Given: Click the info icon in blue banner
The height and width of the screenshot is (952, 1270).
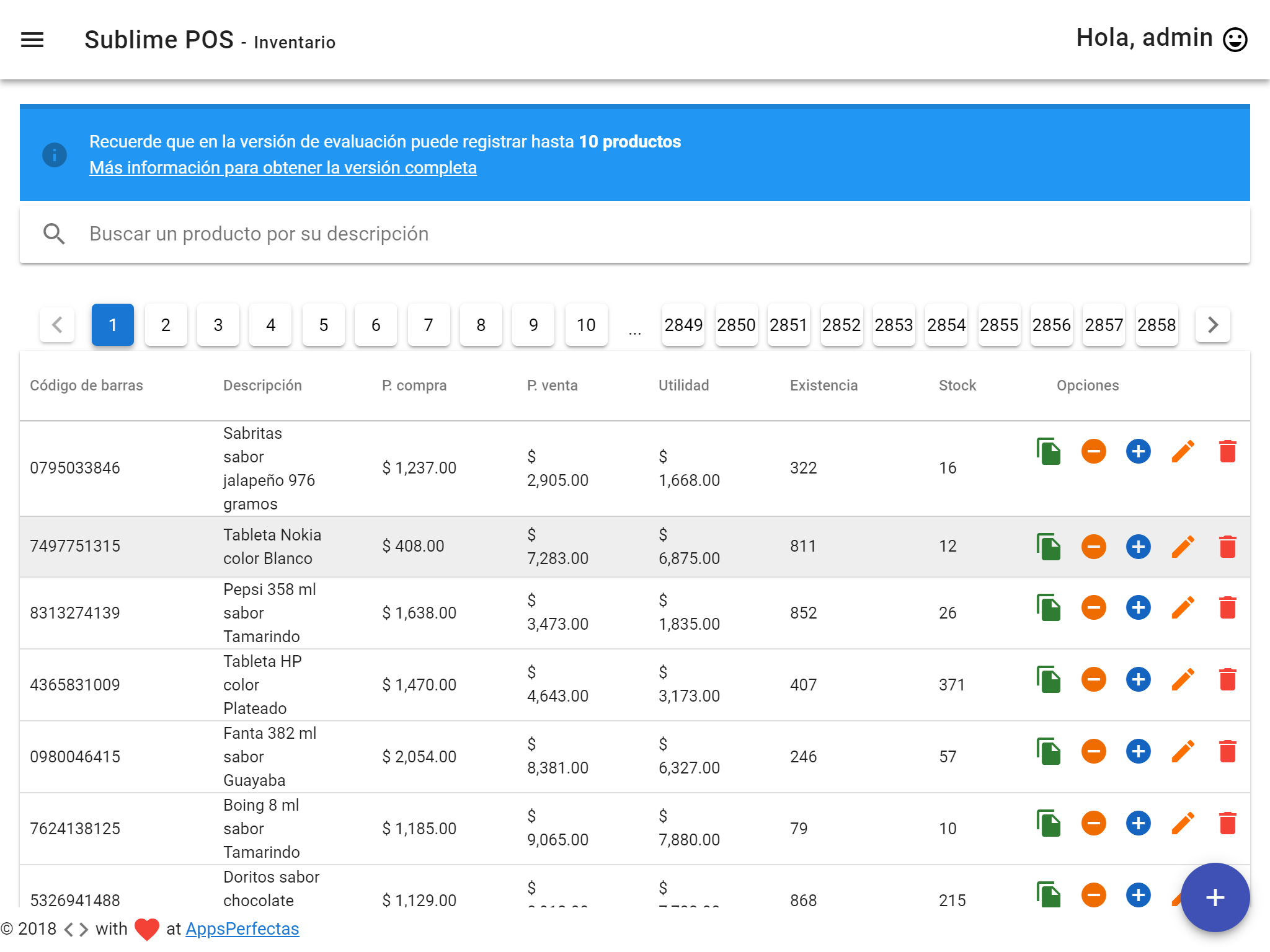Looking at the screenshot, I should (x=55, y=154).
